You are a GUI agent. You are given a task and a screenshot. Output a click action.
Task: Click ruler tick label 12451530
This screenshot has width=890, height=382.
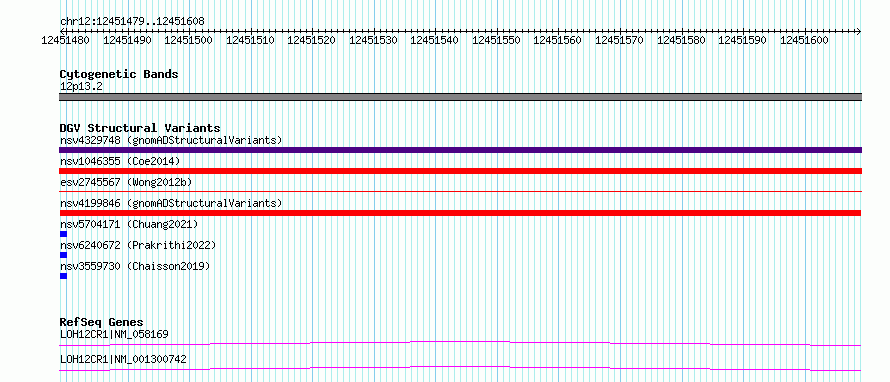click(x=373, y=40)
